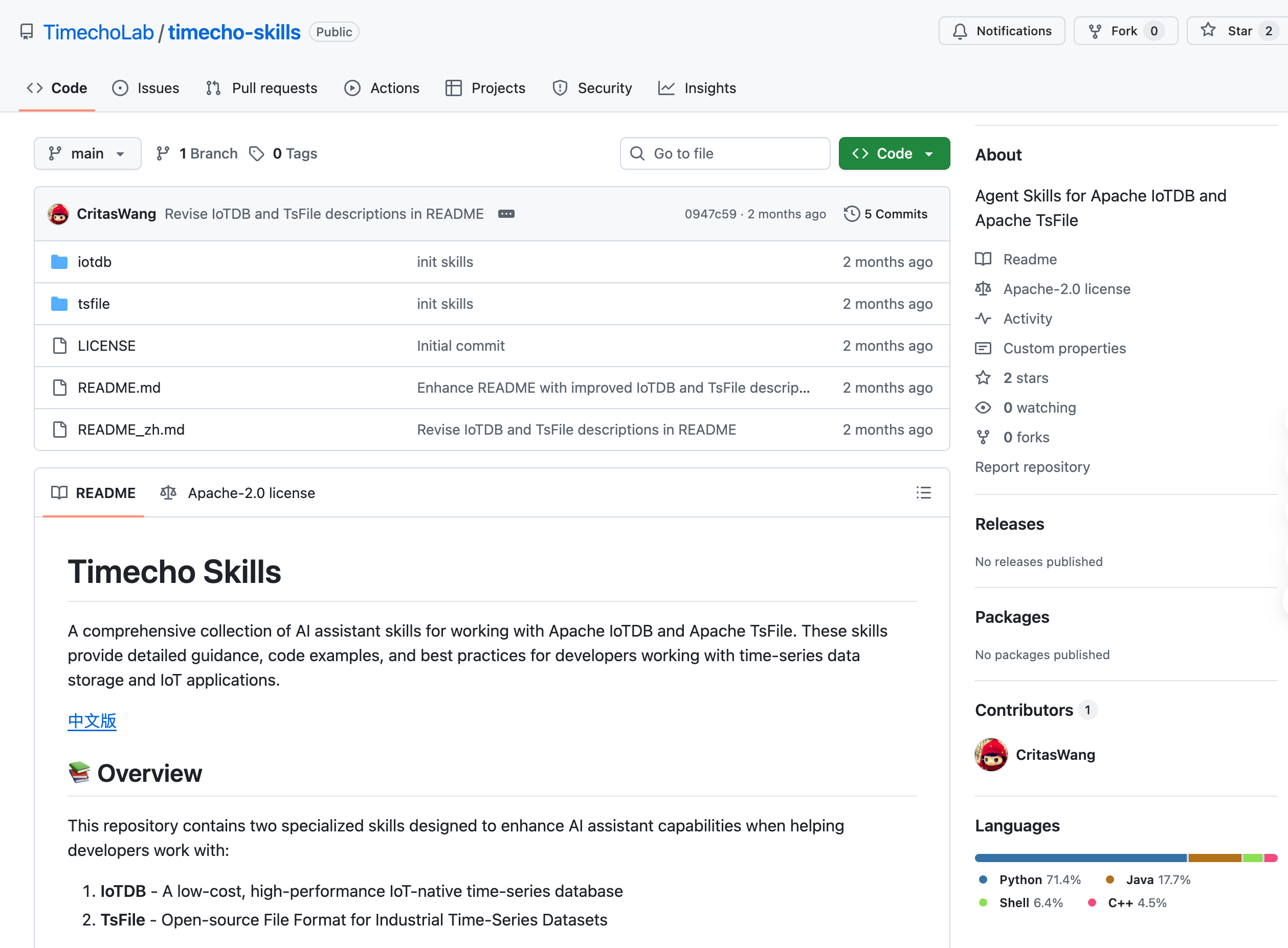
Task: Click the Go to file search field
Action: tap(724, 153)
